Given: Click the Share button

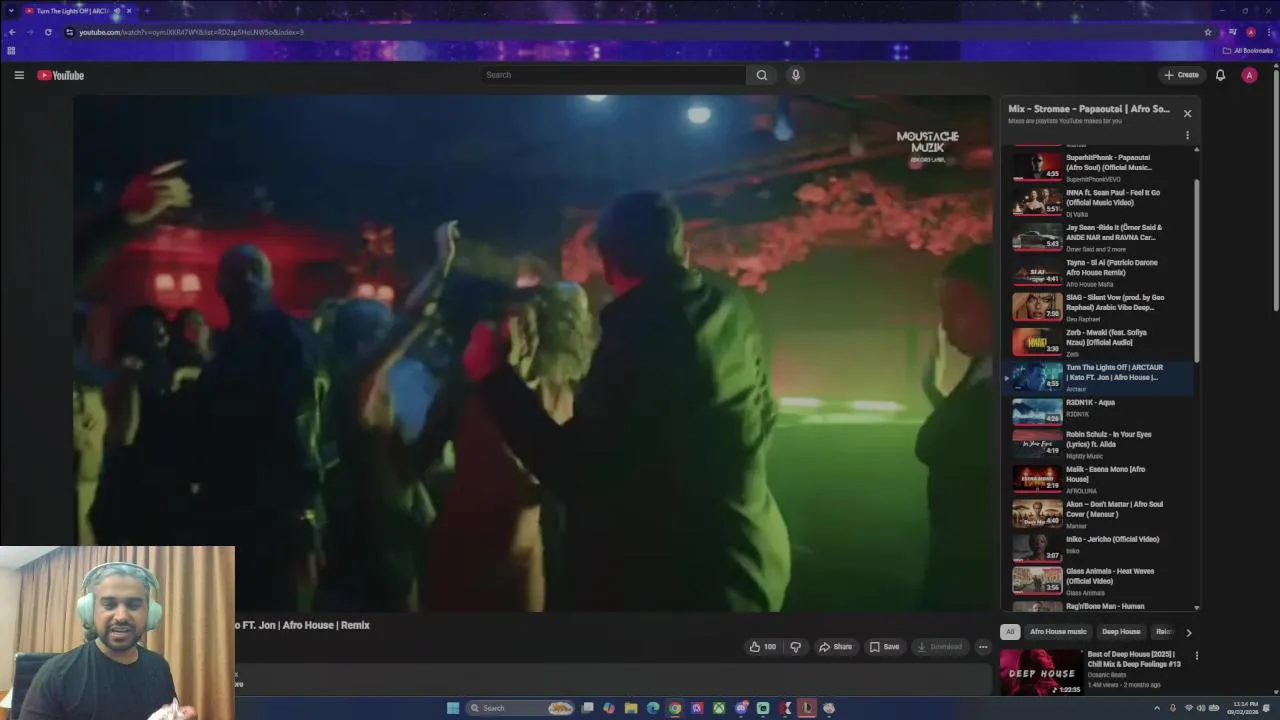Looking at the screenshot, I should (835, 647).
